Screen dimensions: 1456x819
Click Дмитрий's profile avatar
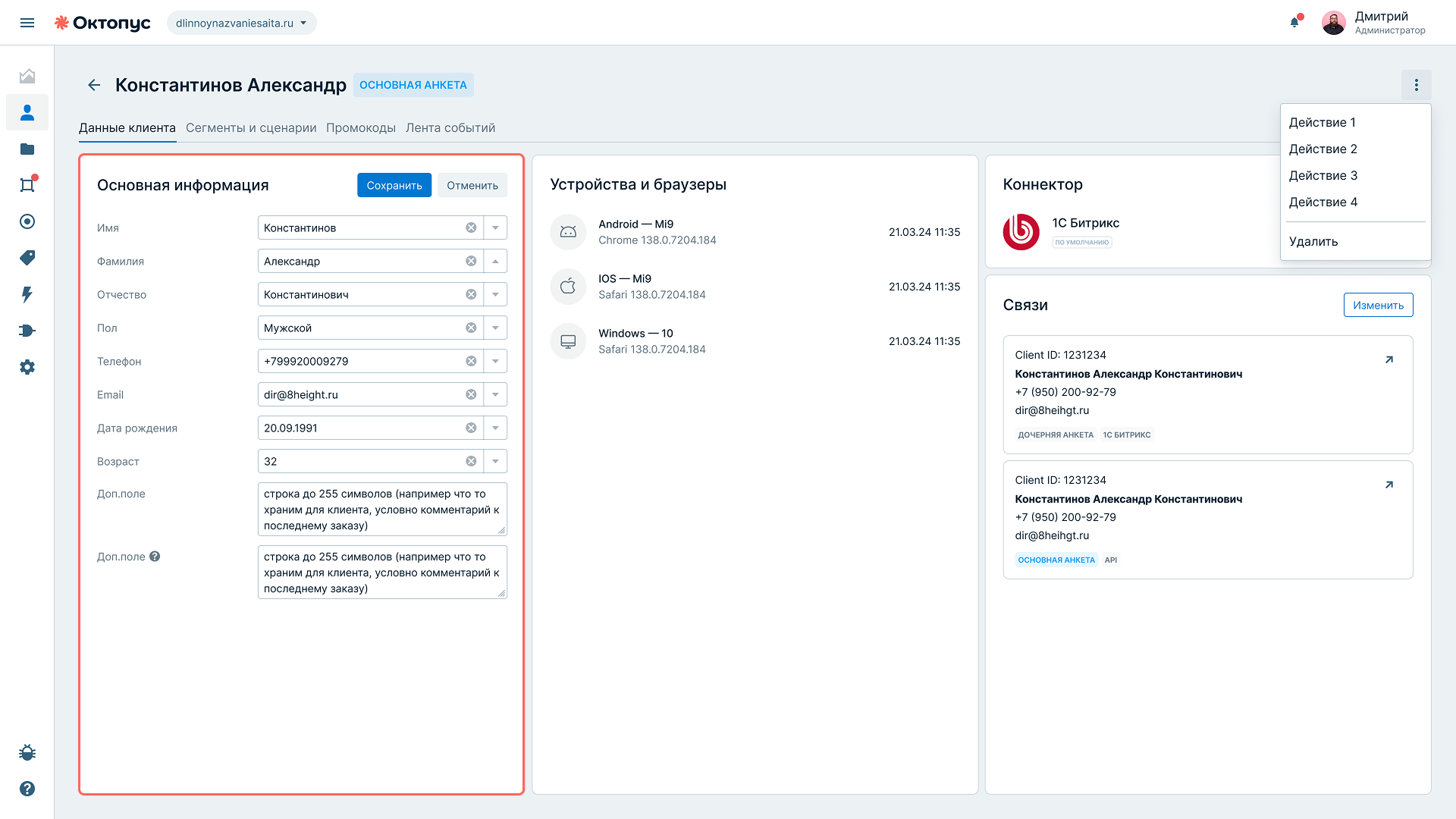tap(1333, 23)
